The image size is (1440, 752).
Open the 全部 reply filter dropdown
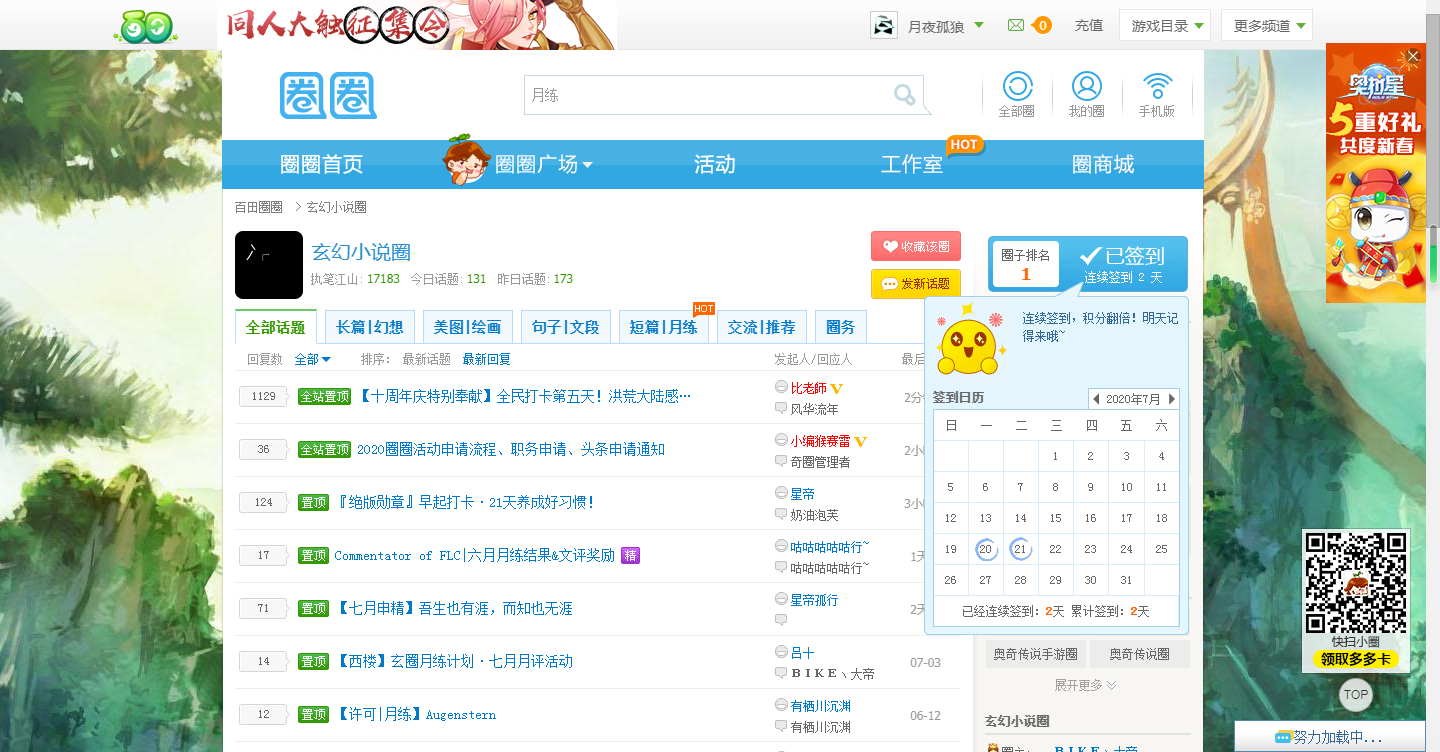point(312,359)
